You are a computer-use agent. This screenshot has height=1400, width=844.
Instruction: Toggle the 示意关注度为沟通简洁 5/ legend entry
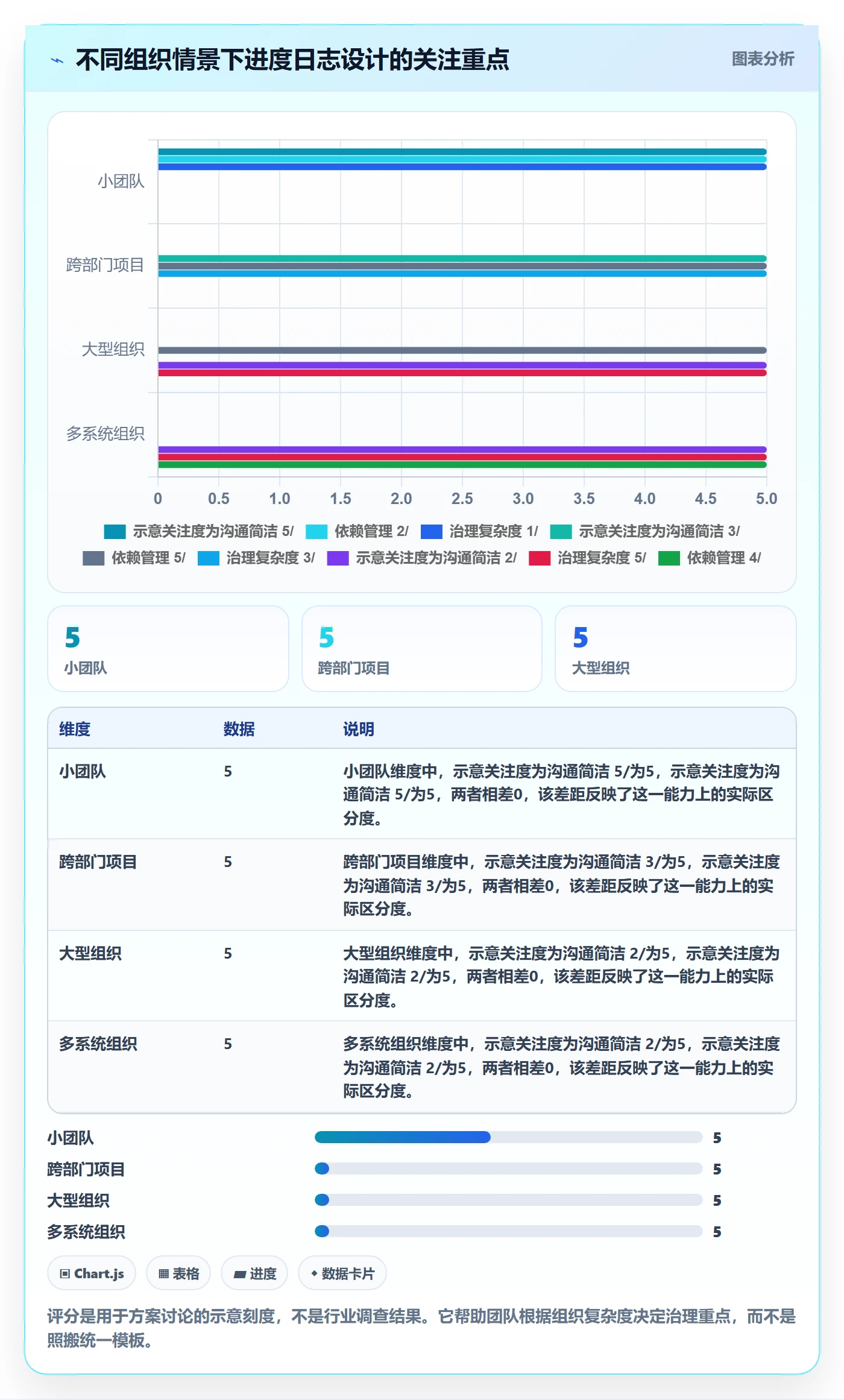click(x=199, y=531)
